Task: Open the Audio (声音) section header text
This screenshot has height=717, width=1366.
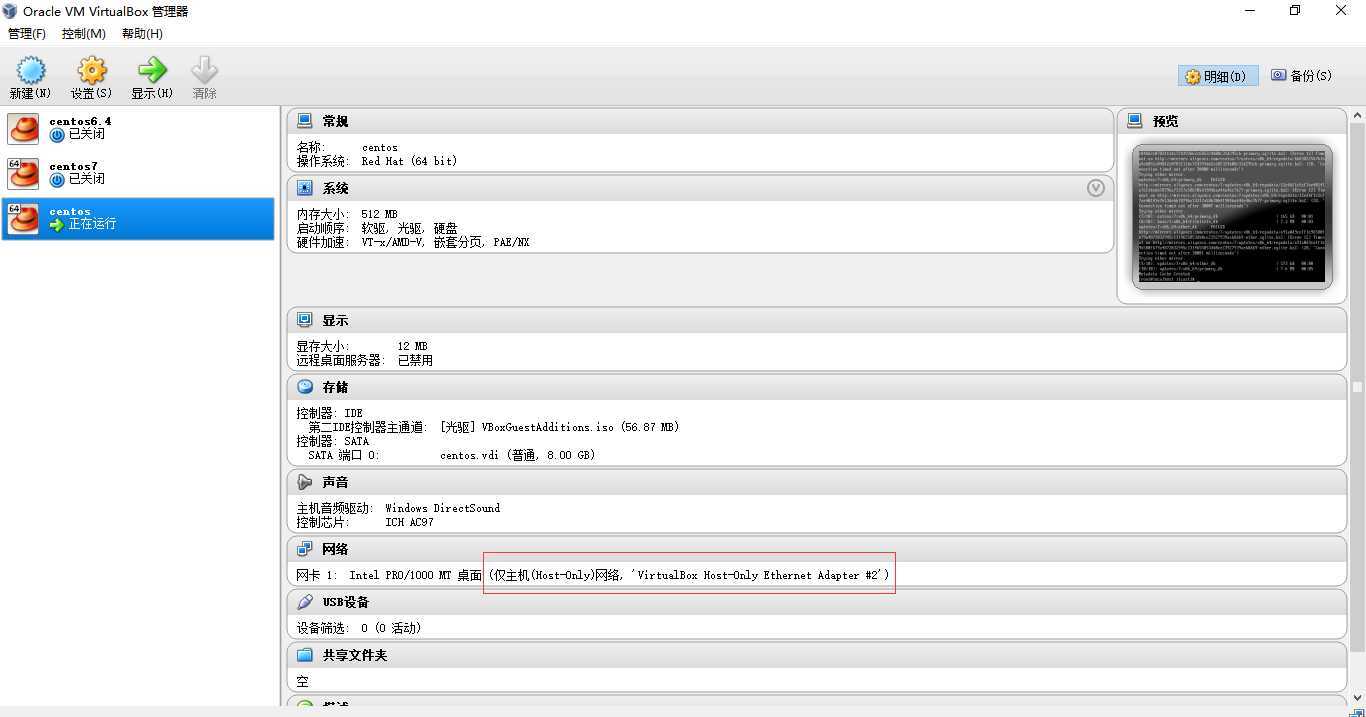Action: click(335, 482)
